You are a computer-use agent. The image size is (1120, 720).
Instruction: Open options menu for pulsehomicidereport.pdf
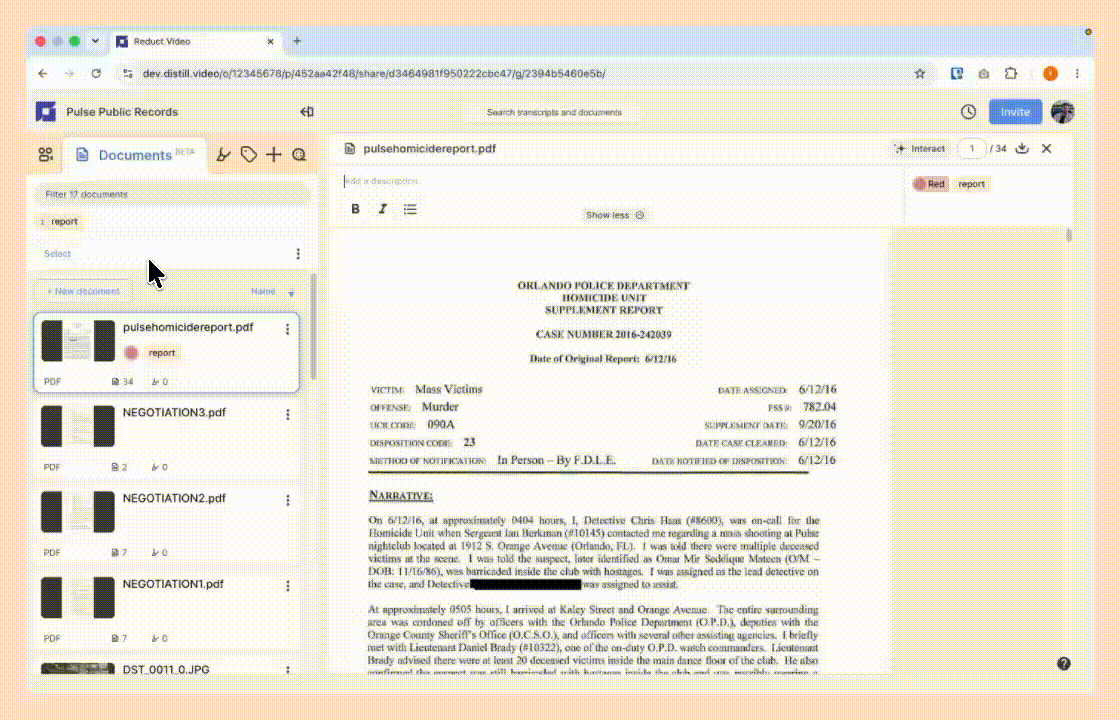288,329
